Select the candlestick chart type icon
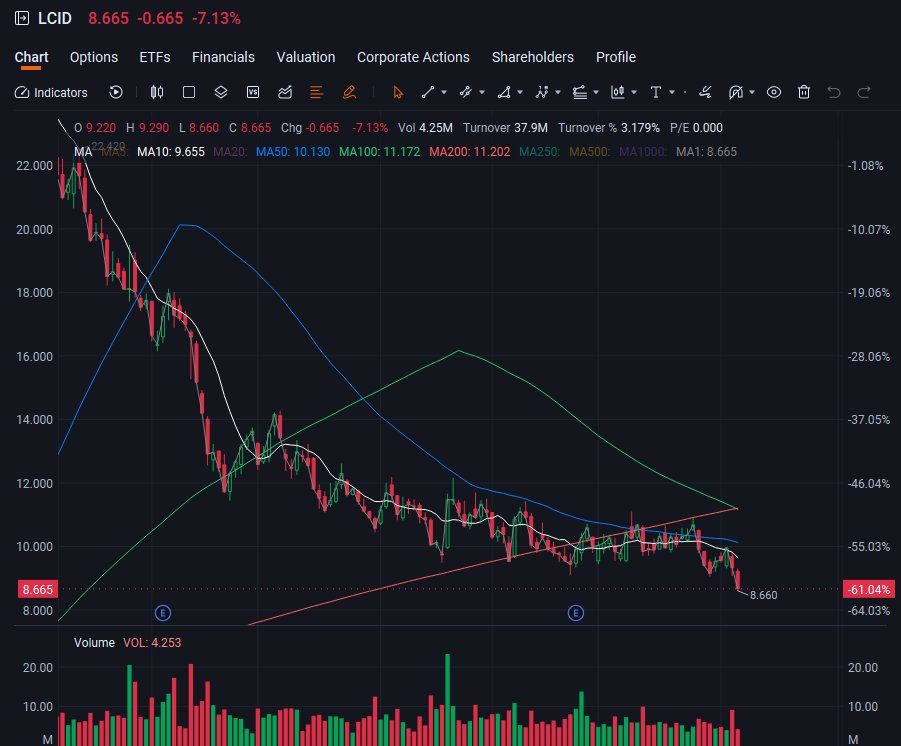The height and width of the screenshot is (746, 901). pos(156,92)
